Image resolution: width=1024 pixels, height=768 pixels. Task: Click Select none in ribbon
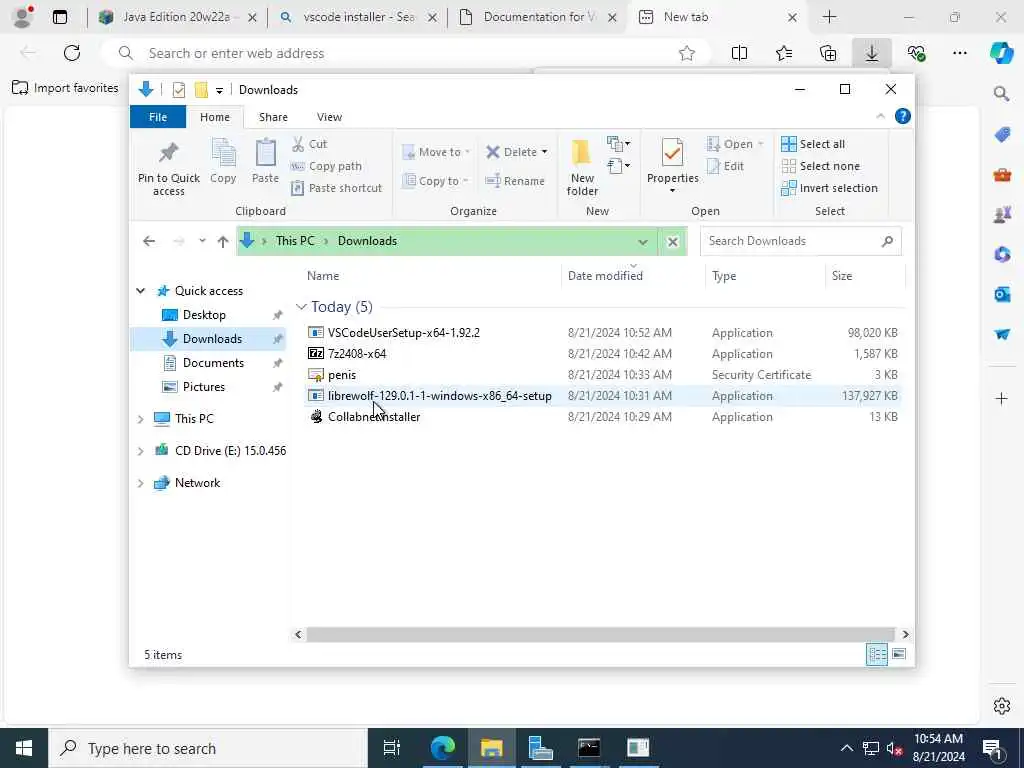[820, 166]
